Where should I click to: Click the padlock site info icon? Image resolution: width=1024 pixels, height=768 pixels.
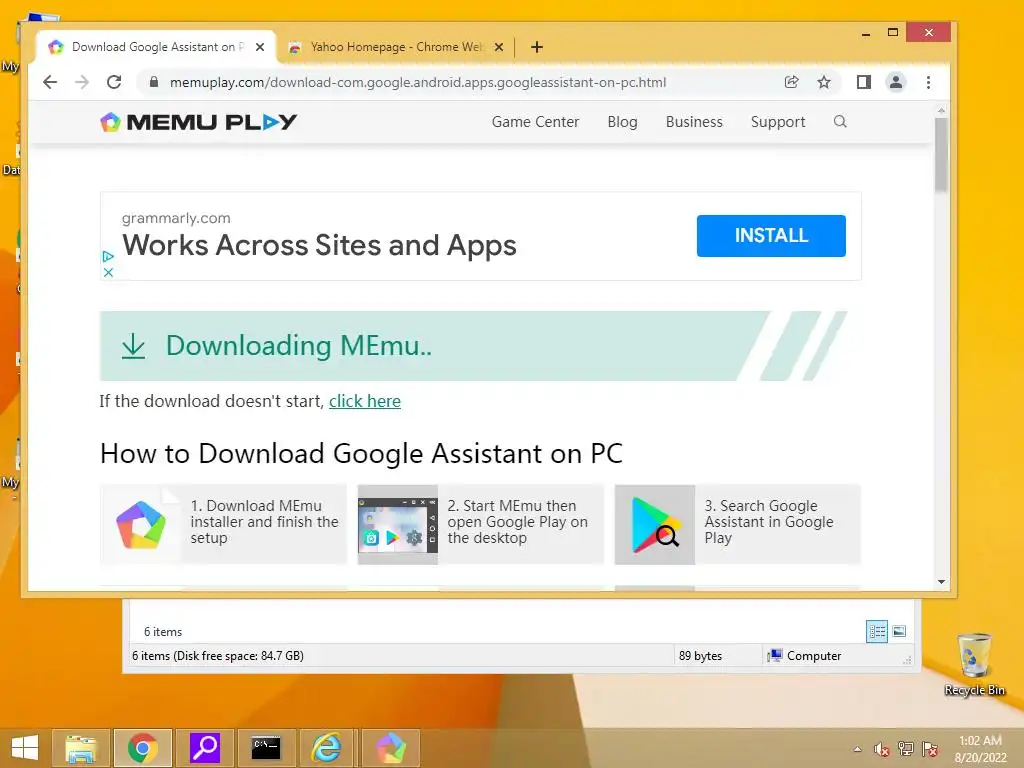coord(154,82)
